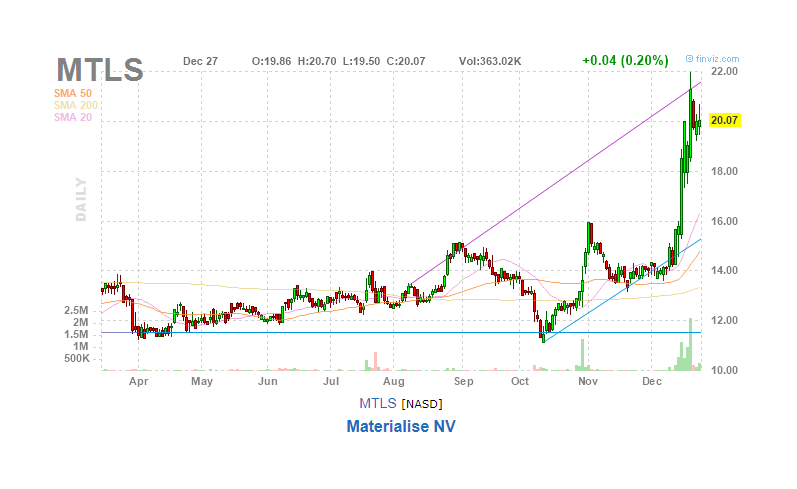Click the 18.00 price axis label
Image resolution: width=797 pixels, height=489 pixels.
coord(724,171)
